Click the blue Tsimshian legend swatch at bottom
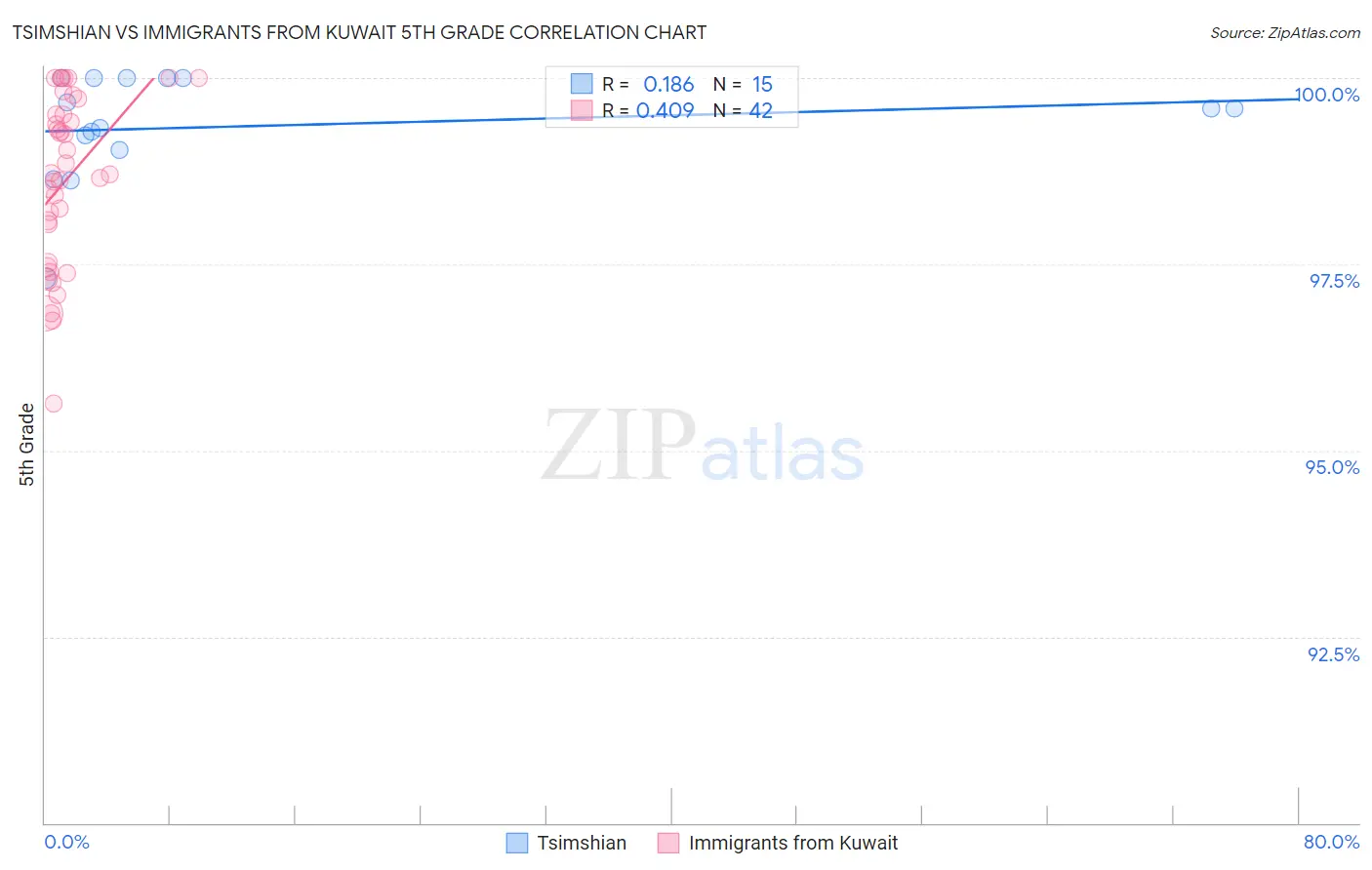Image resolution: width=1372 pixels, height=870 pixels. pyautogui.click(x=517, y=843)
